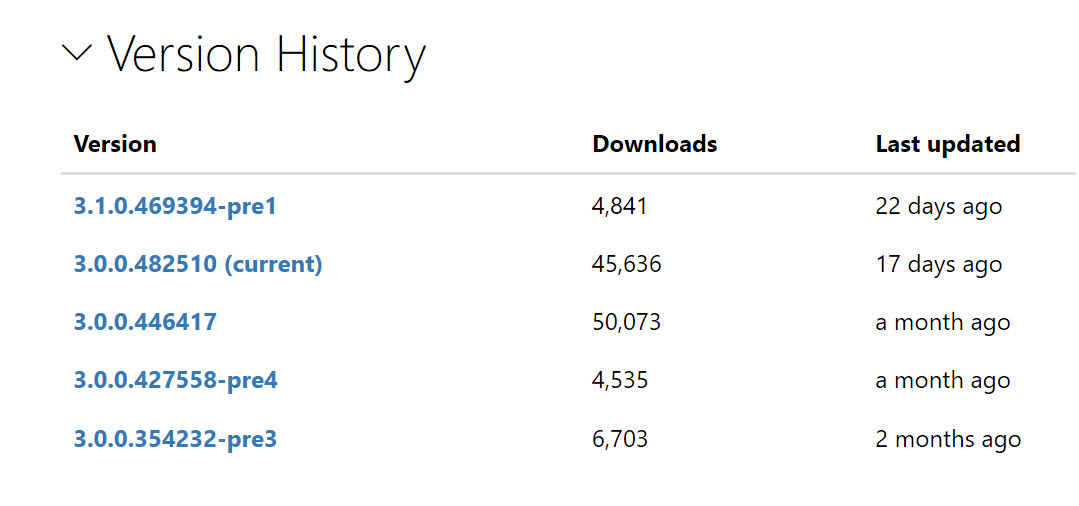The image size is (1079, 506).
Task: Open version 3.1.0.469394-pre1 link
Action: 175,206
